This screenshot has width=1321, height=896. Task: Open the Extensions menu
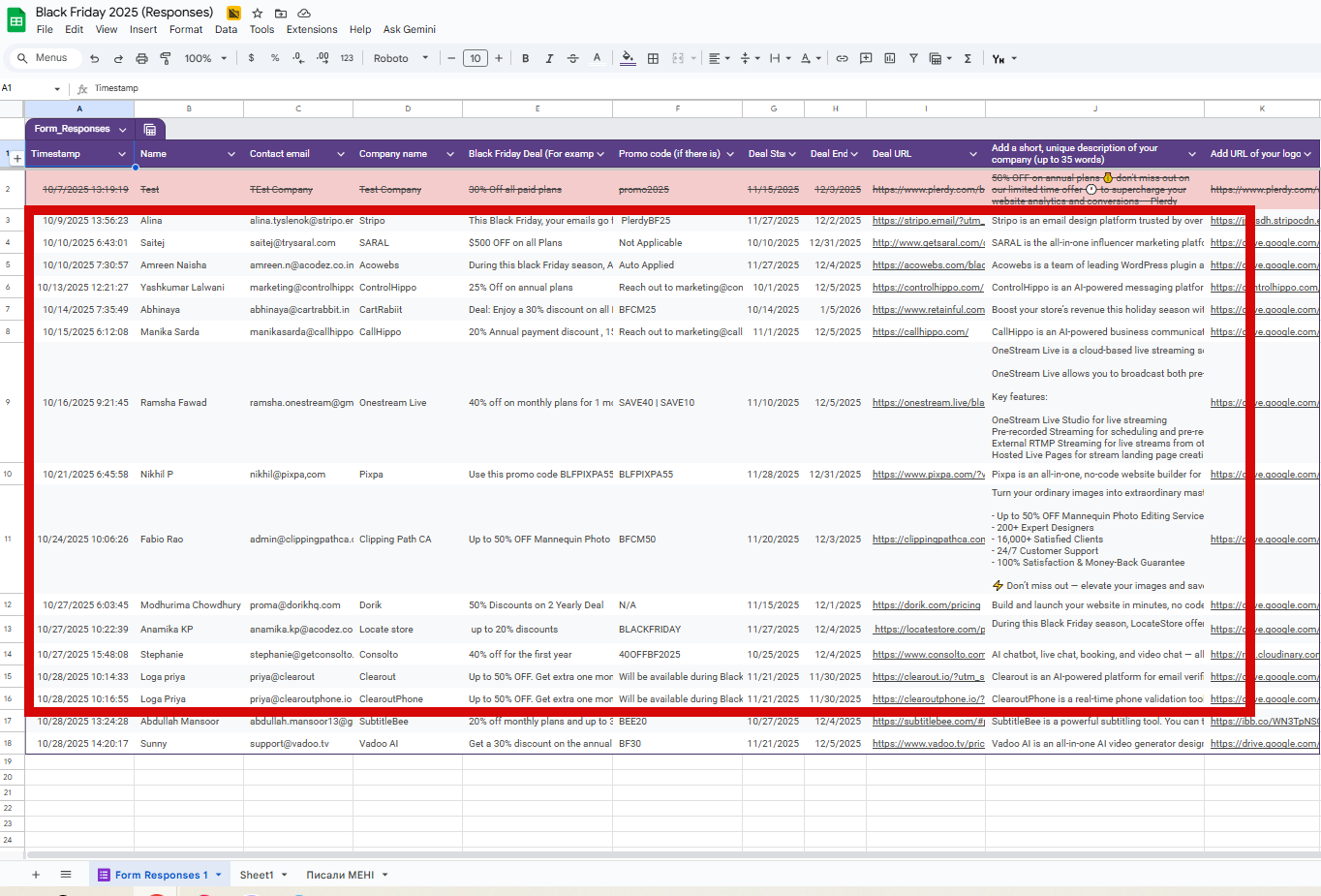tap(312, 29)
